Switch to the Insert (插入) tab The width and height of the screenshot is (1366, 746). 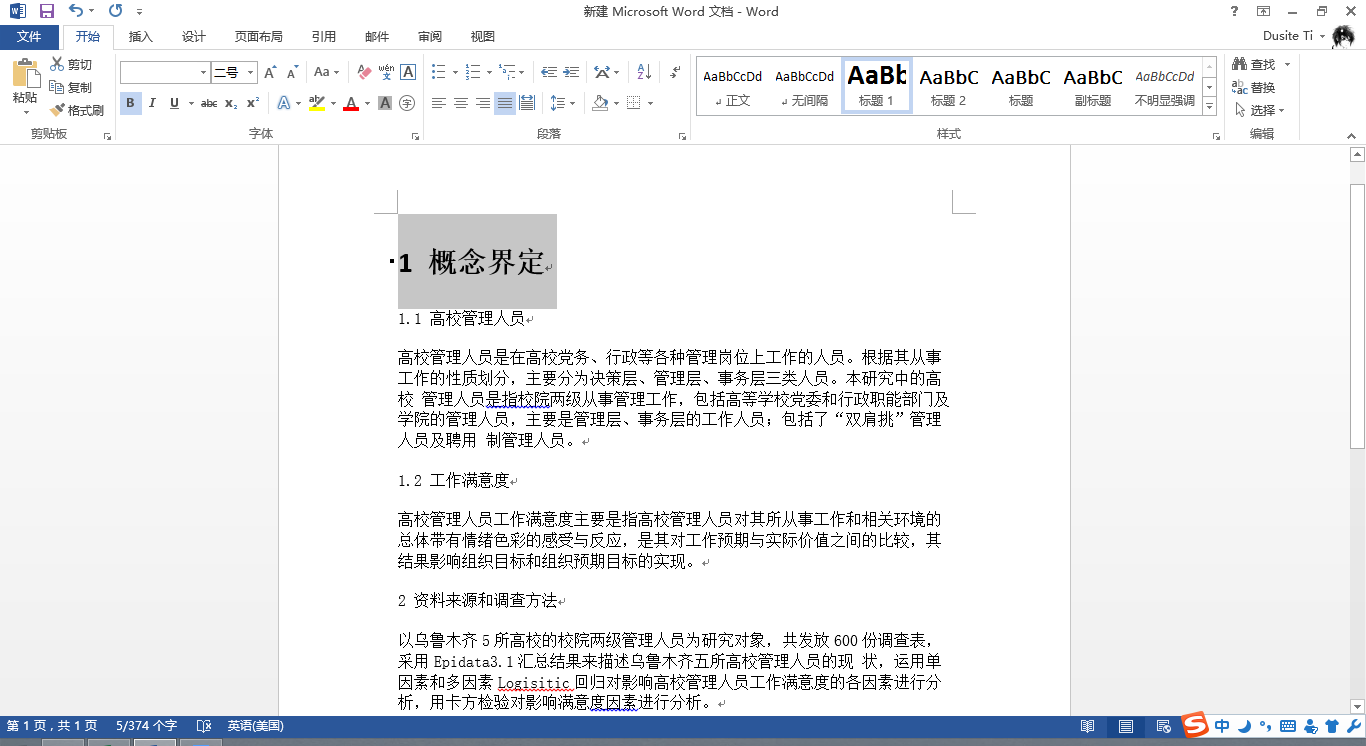pos(141,37)
